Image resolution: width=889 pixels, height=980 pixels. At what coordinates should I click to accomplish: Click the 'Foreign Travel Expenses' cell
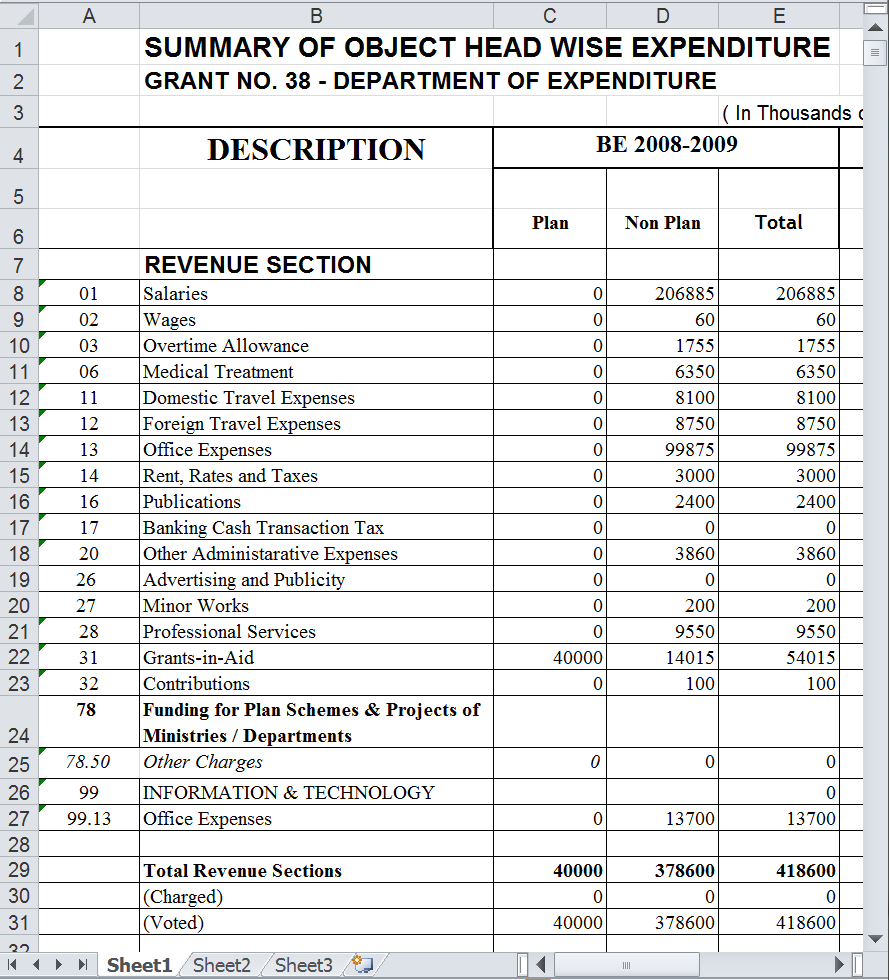316,423
